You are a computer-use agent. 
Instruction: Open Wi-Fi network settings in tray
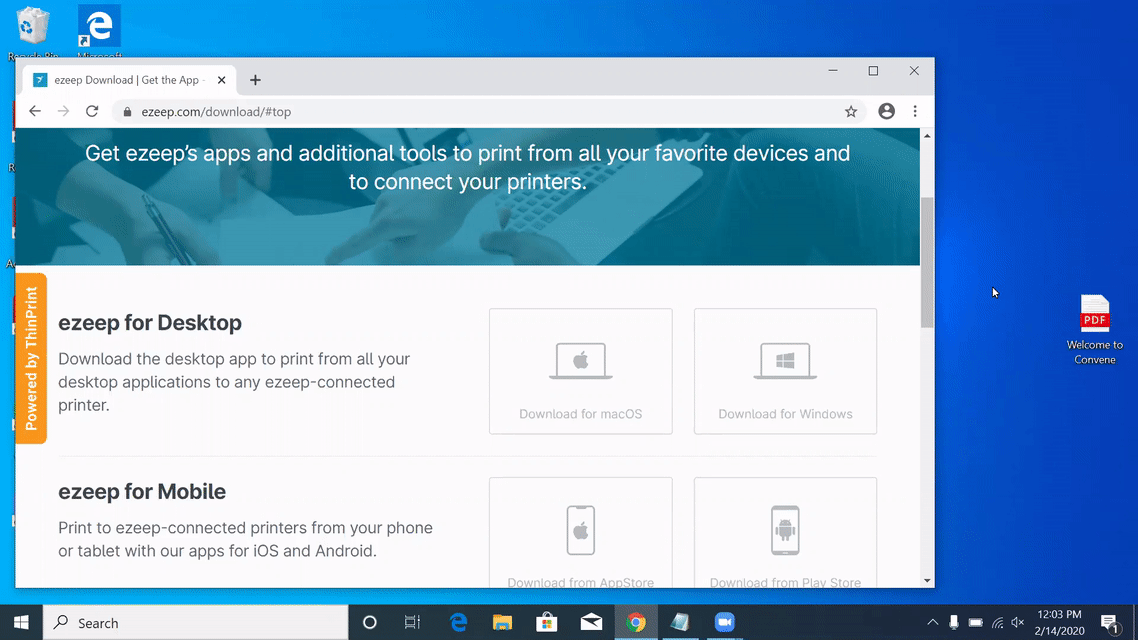(x=998, y=623)
